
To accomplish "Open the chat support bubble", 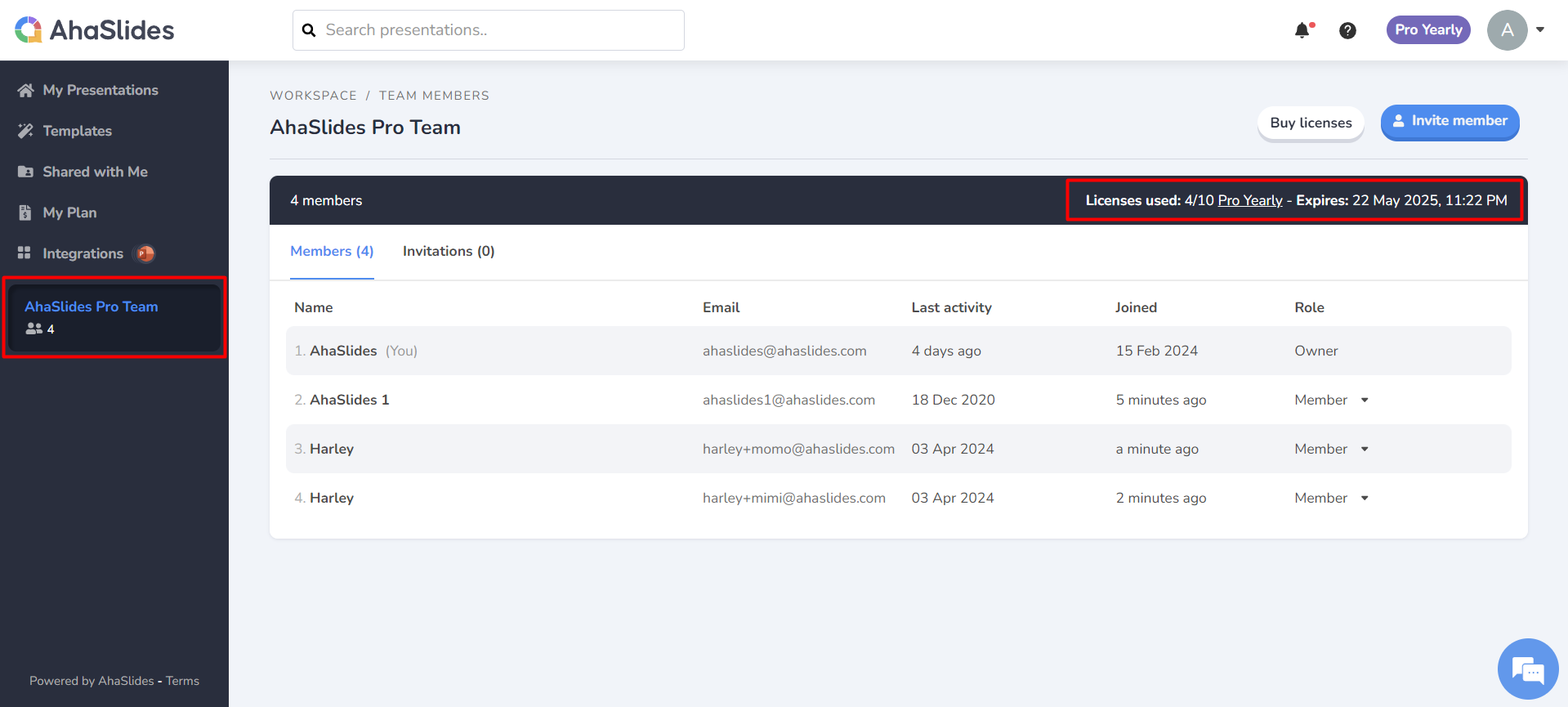I will point(1528,669).
